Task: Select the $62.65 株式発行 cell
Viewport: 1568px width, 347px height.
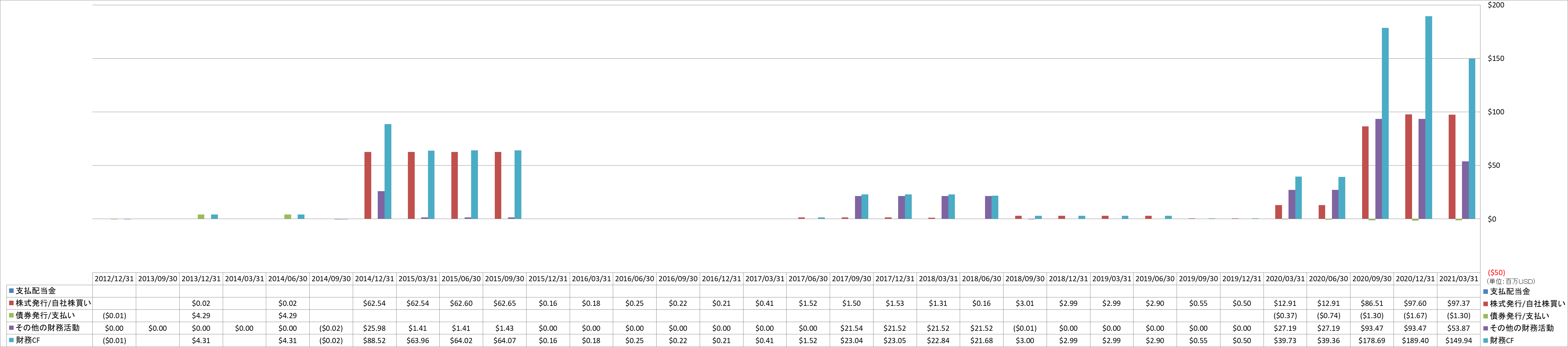Action: tap(505, 303)
